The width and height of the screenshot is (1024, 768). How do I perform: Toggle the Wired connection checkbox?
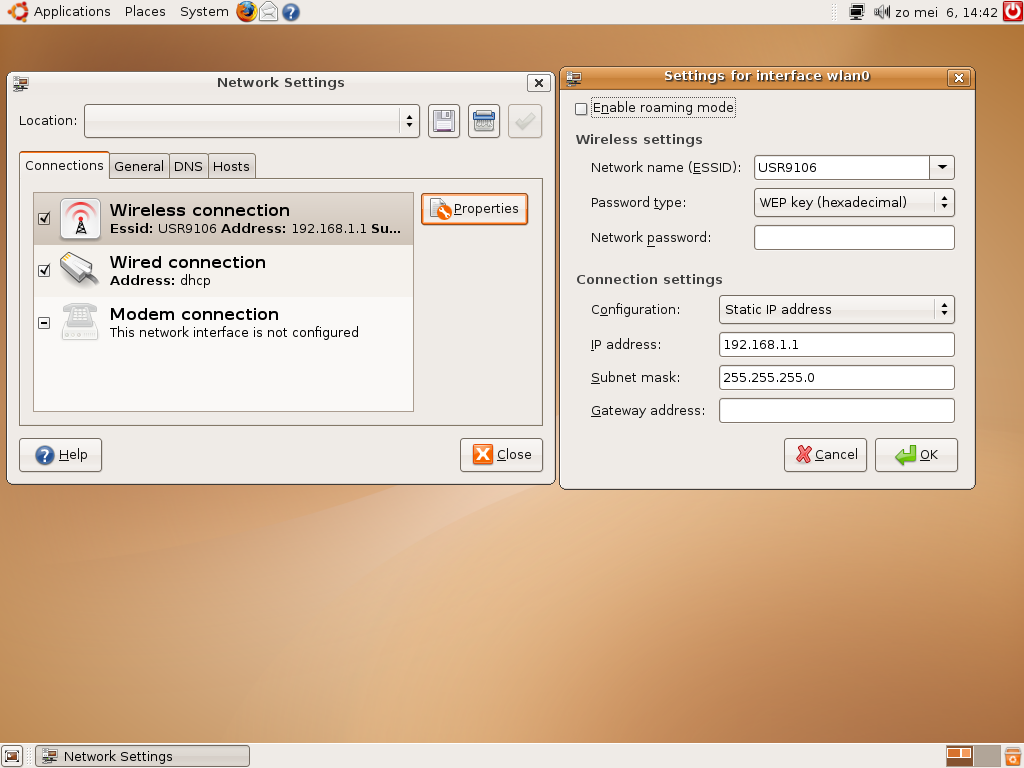click(x=44, y=270)
